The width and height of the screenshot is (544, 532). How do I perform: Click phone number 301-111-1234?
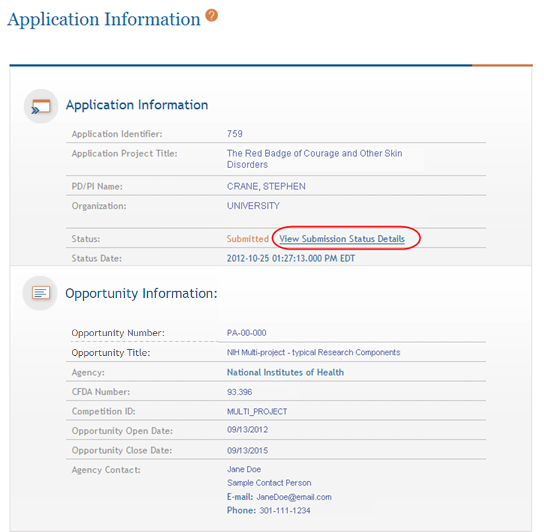pyautogui.click(x=285, y=510)
